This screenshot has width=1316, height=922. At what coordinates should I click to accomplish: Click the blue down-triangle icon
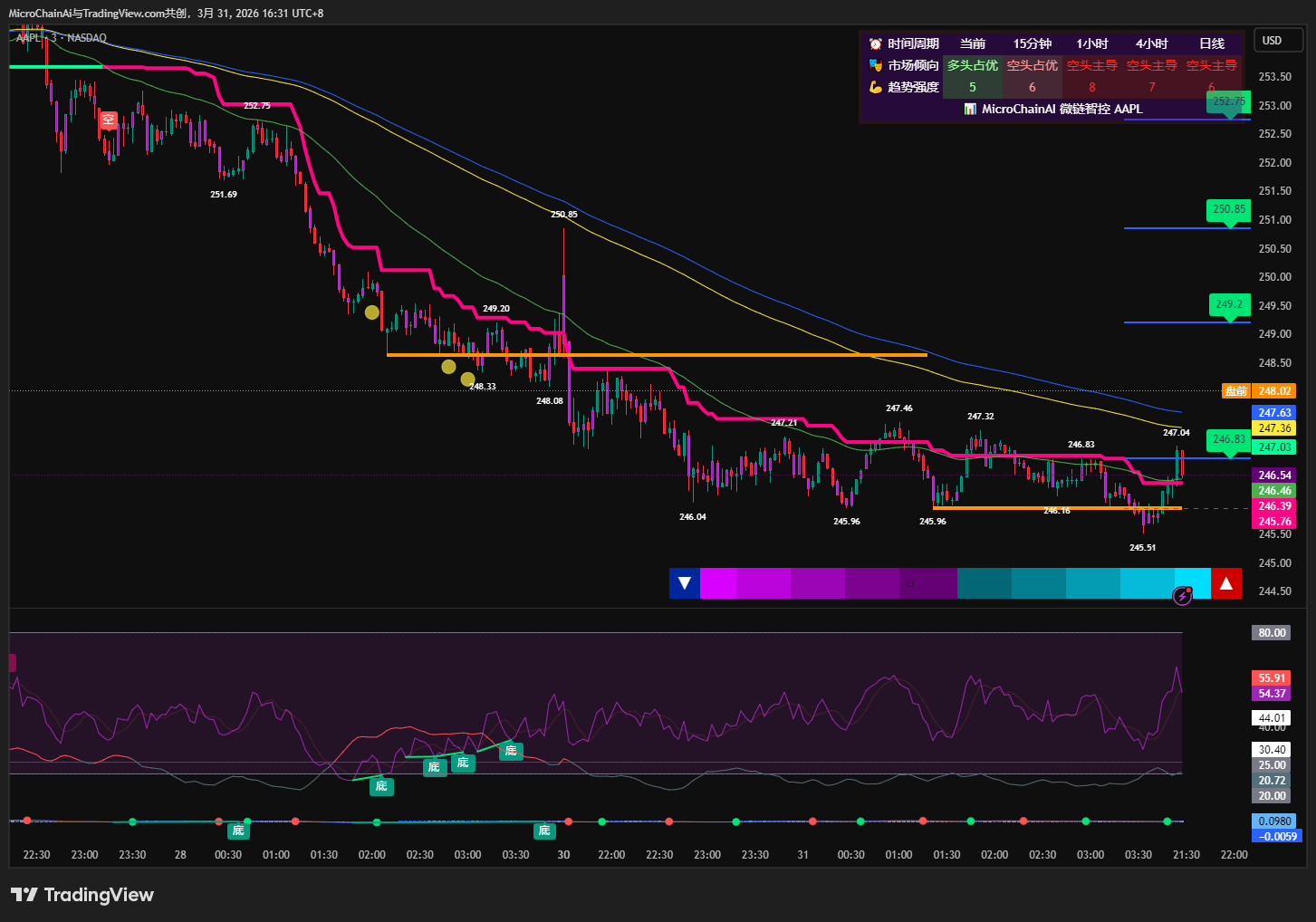[x=685, y=583]
